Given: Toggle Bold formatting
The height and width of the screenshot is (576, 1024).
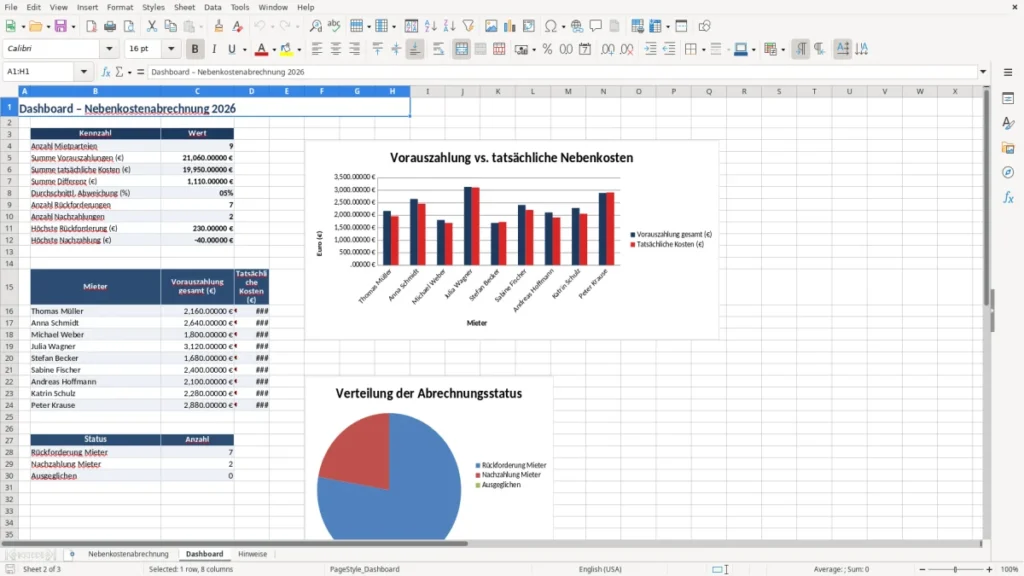Looking at the screenshot, I should tap(195, 49).
